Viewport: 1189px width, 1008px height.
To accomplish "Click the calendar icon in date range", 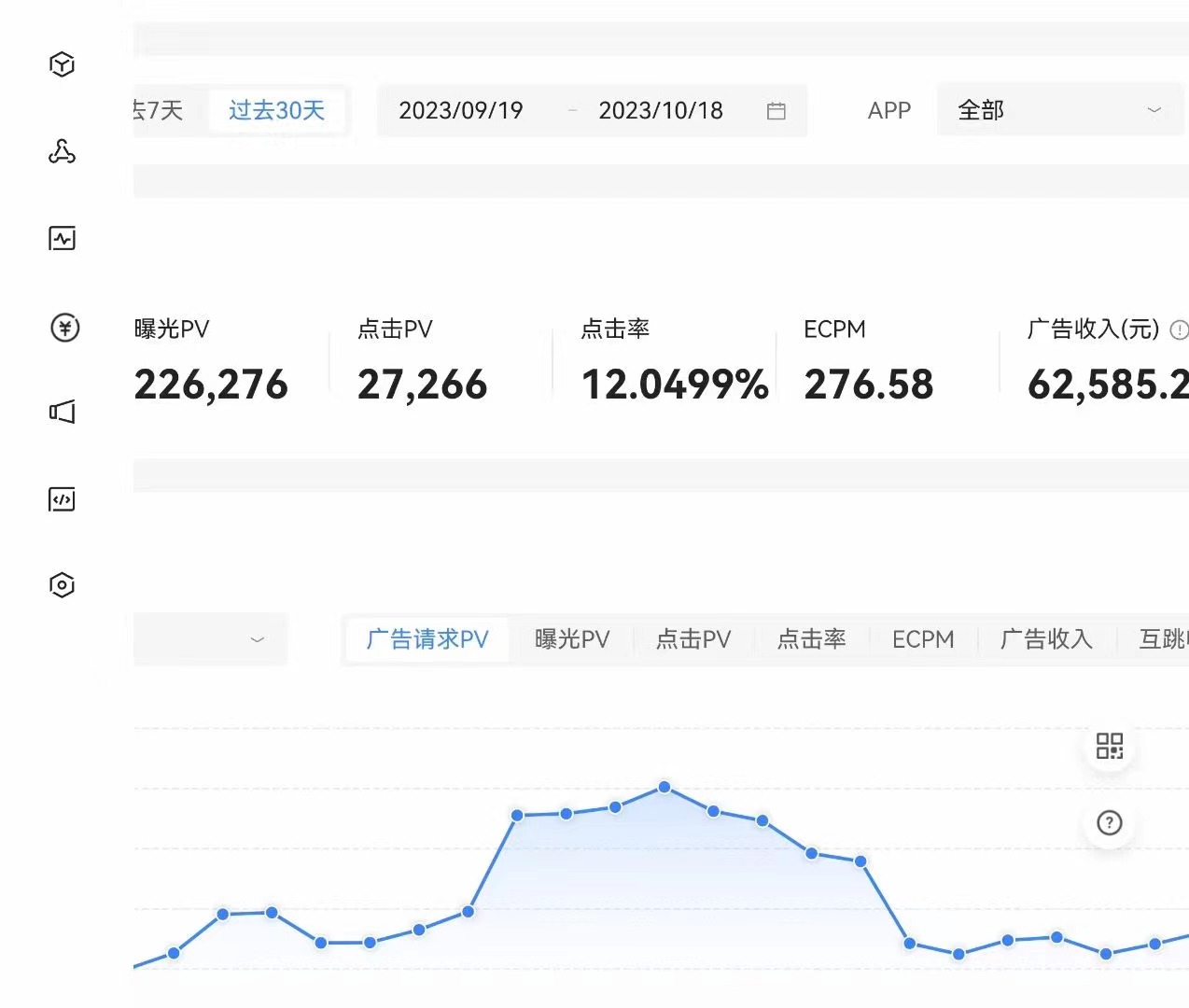I will tap(776, 111).
